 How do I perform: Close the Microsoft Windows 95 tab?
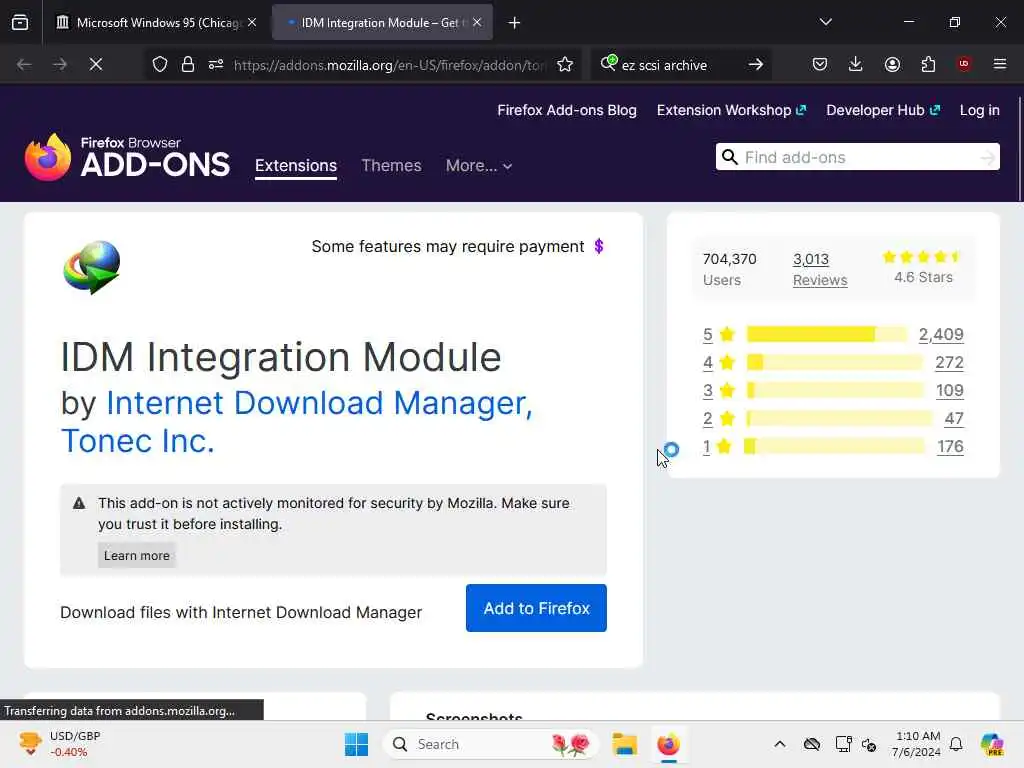pos(252,22)
